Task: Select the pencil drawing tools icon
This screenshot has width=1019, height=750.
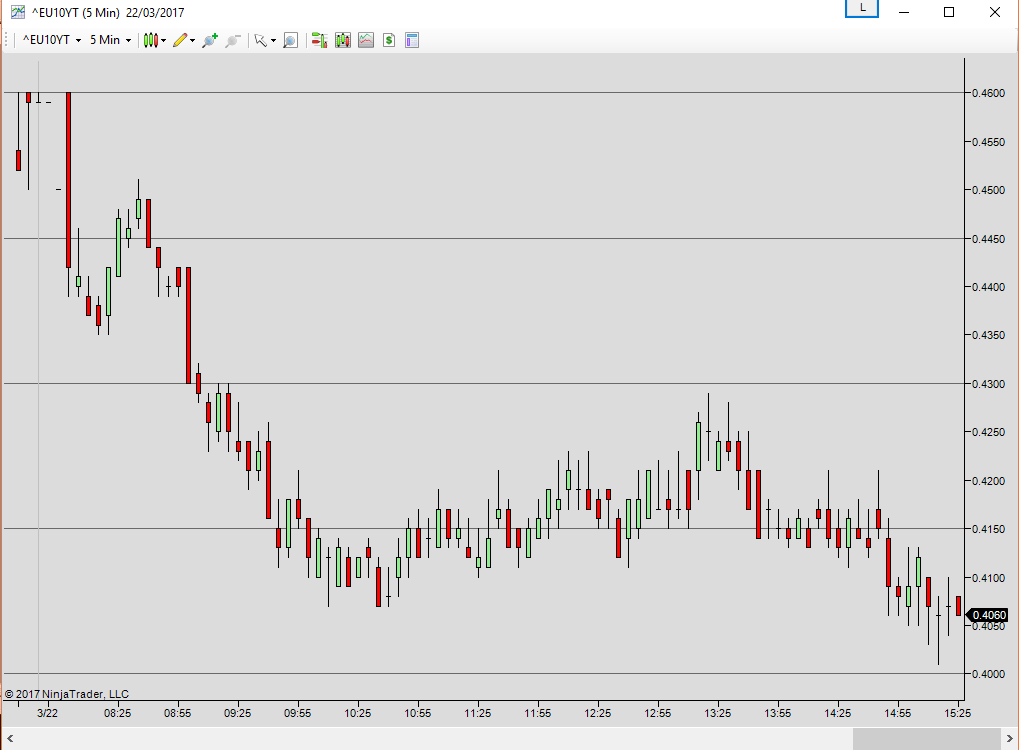Action: pyautogui.click(x=180, y=40)
